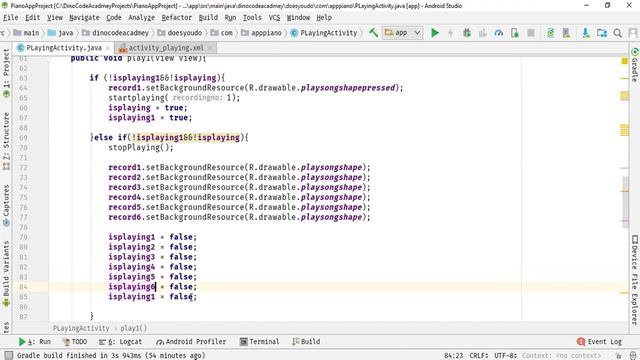This screenshot has height=360, width=640.
Task: Click Attach Debugger to Android Process icon
Action: coord(515,33)
